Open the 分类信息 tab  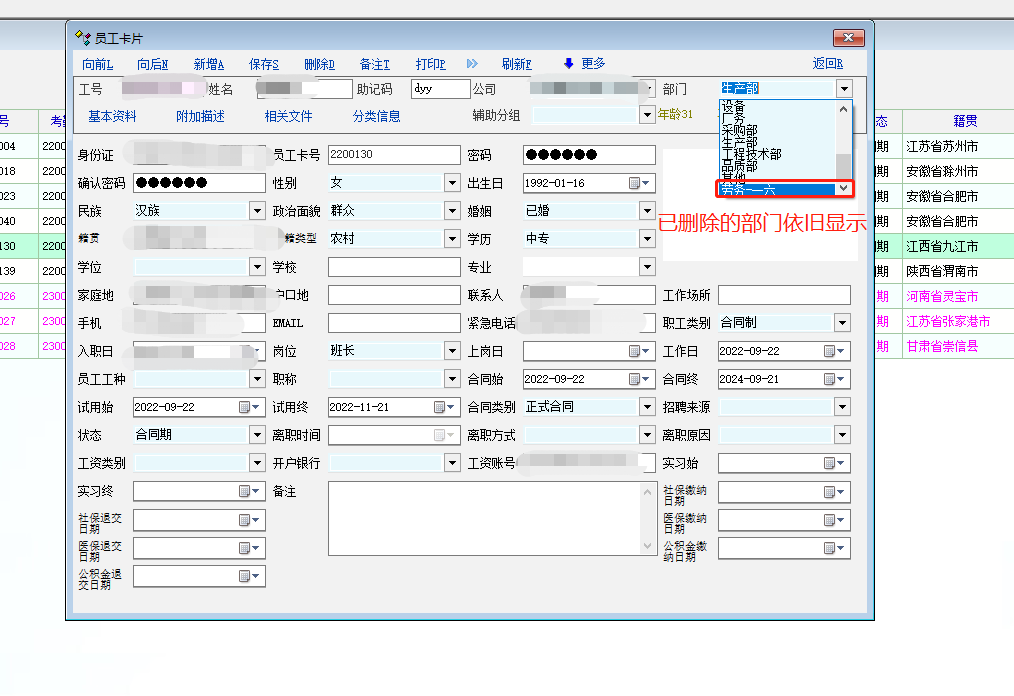[x=376, y=116]
